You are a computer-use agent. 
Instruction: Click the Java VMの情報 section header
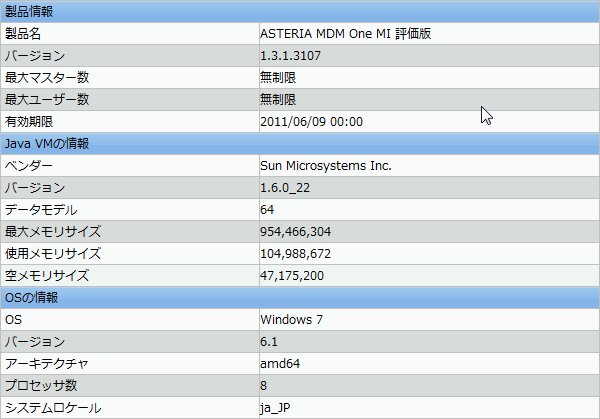300,144
